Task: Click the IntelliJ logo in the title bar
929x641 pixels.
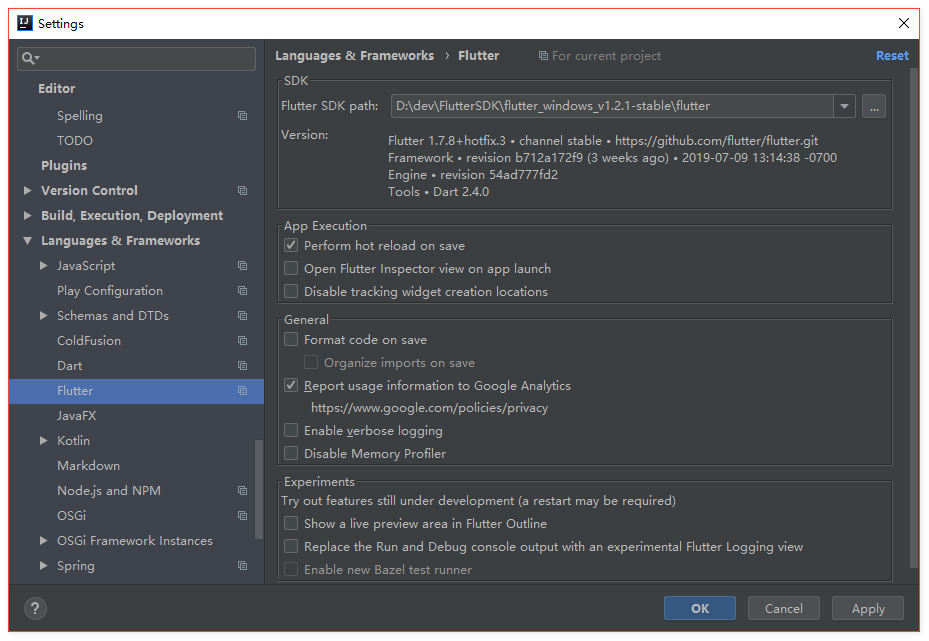Action: point(25,23)
